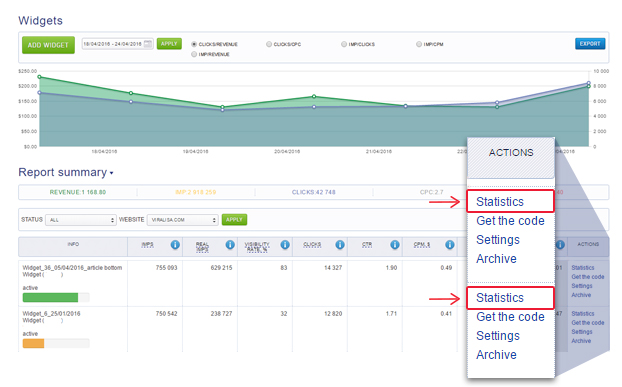Click the blue EXPORT button
This screenshot has width=622, height=387.
590,44
